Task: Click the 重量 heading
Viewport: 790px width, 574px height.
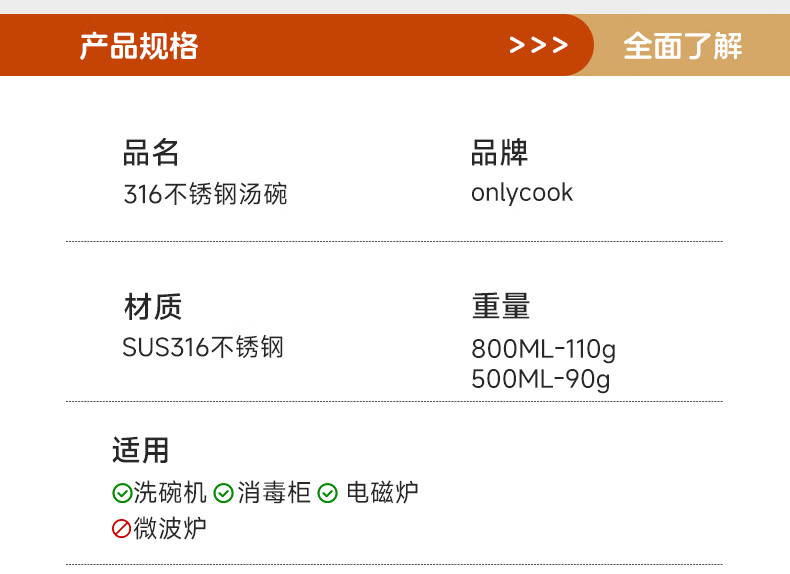Action: click(500, 307)
